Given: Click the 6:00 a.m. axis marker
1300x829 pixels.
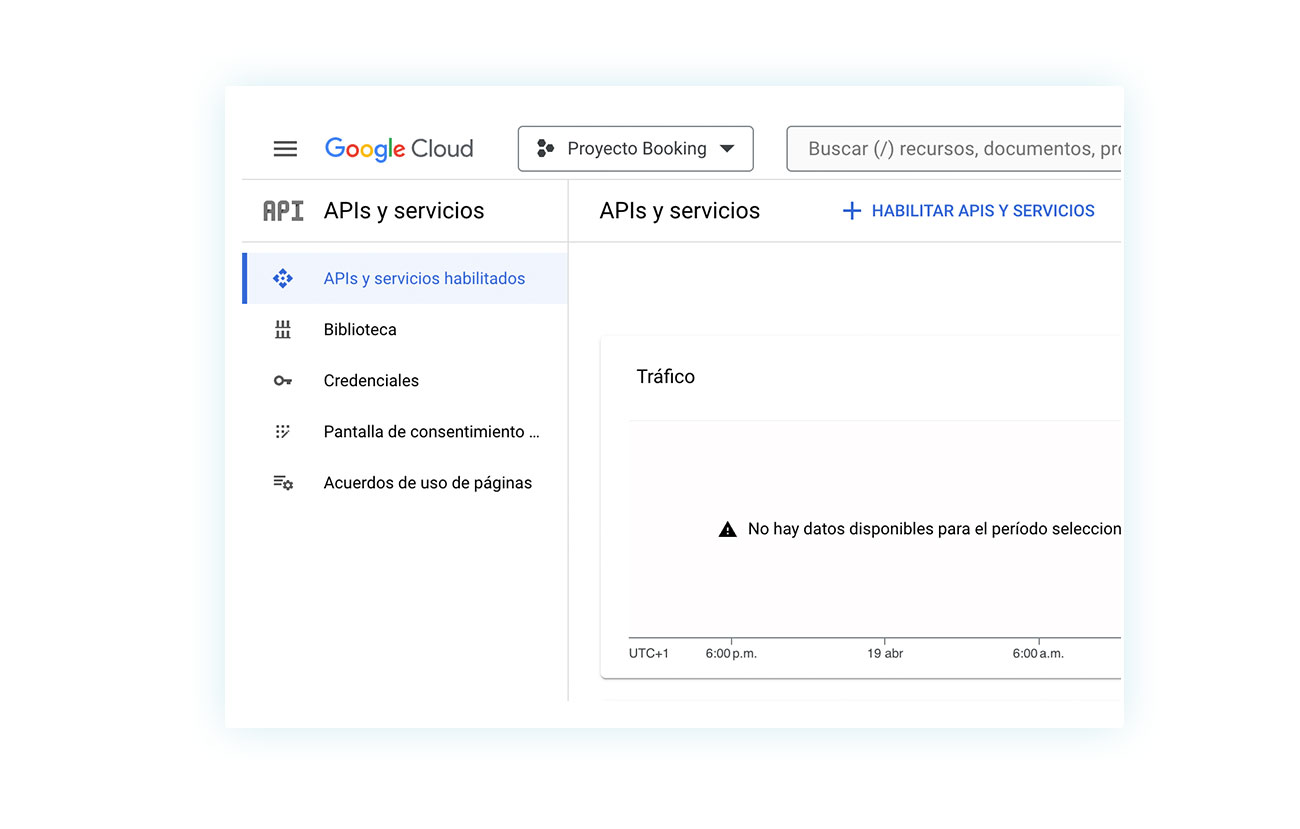Looking at the screenshot, I should 1038,654.
